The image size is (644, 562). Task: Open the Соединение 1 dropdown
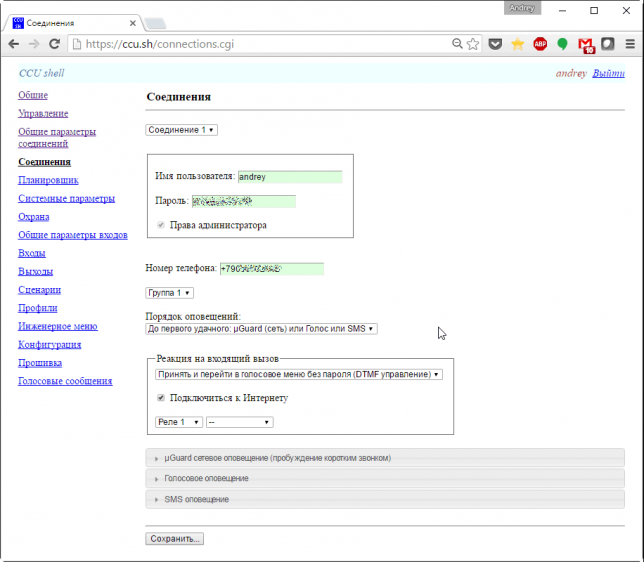tap(181, 130)
